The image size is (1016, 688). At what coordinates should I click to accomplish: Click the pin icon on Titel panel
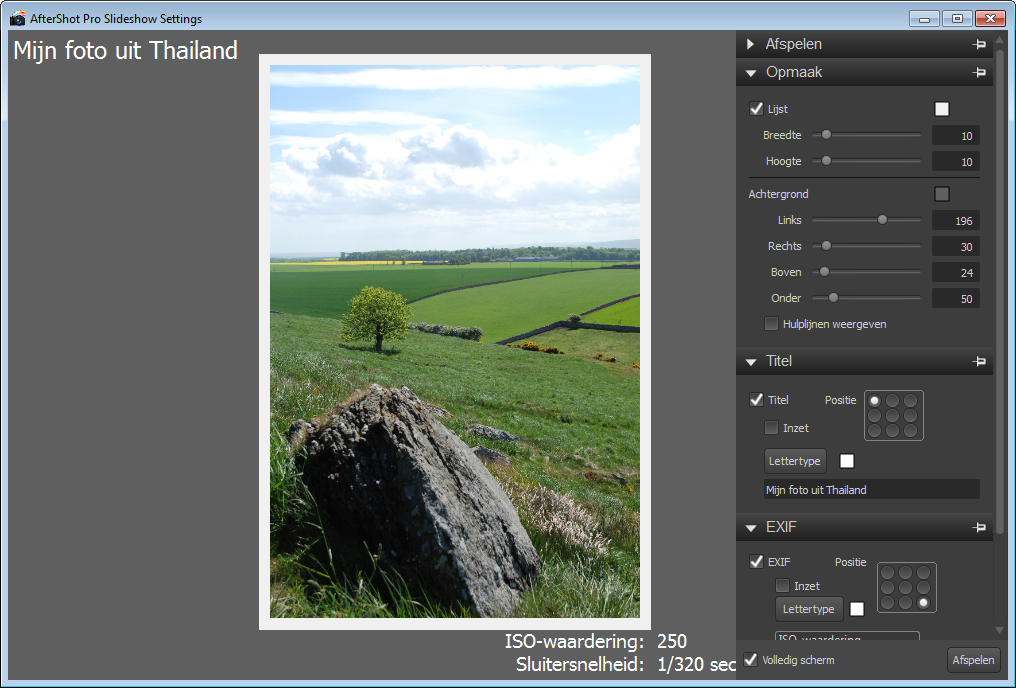point(979,362)
